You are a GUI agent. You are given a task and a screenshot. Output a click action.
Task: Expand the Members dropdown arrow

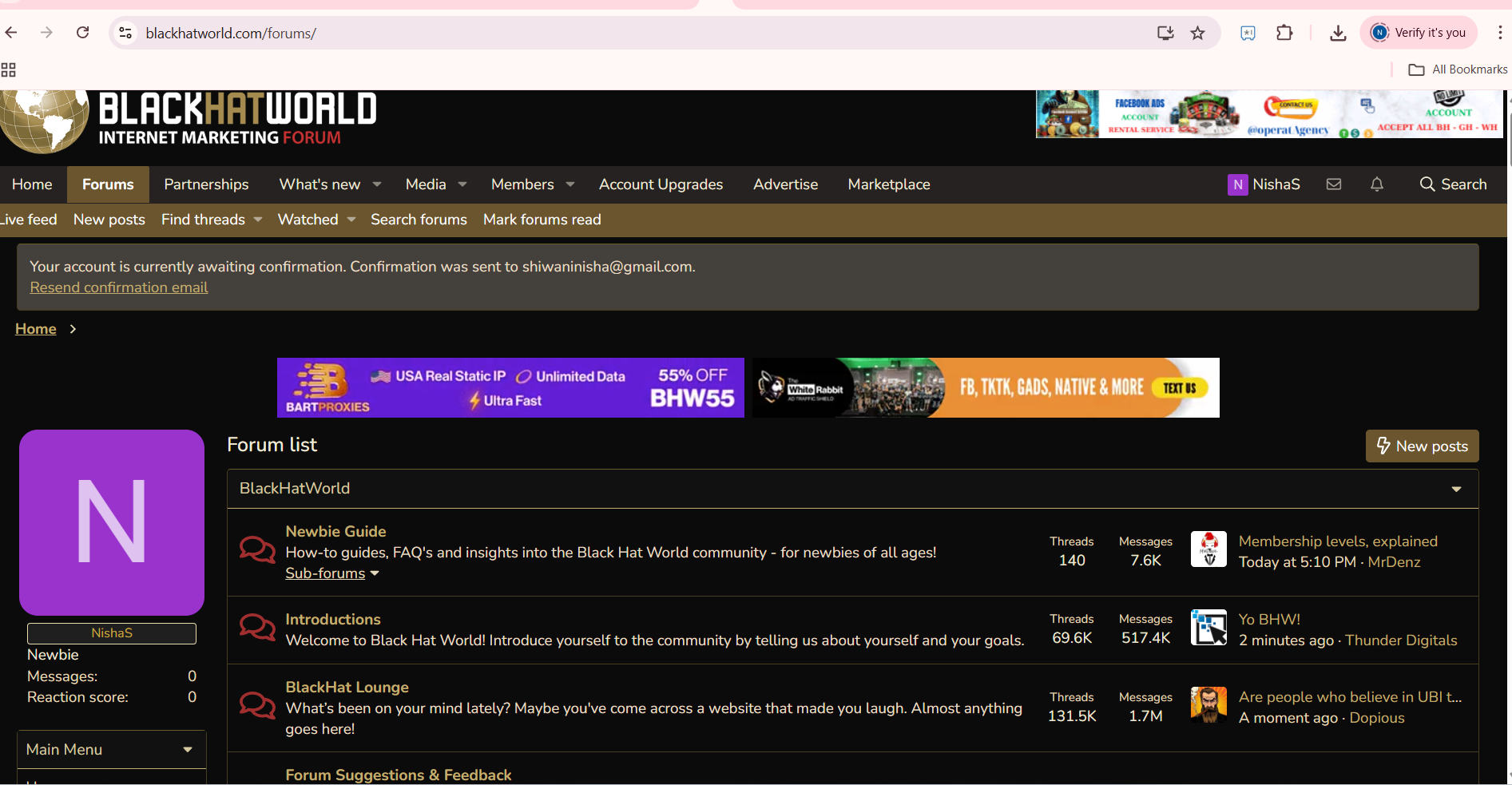[570, 184]
